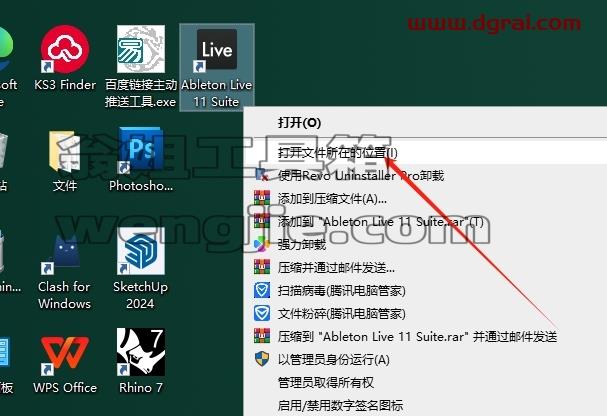Image resolution: width=607 pixels, height=416 pixels.
Task: Click the "Clash for Windows" icon label
Action: pyautogui.click(x=64, y=295)
